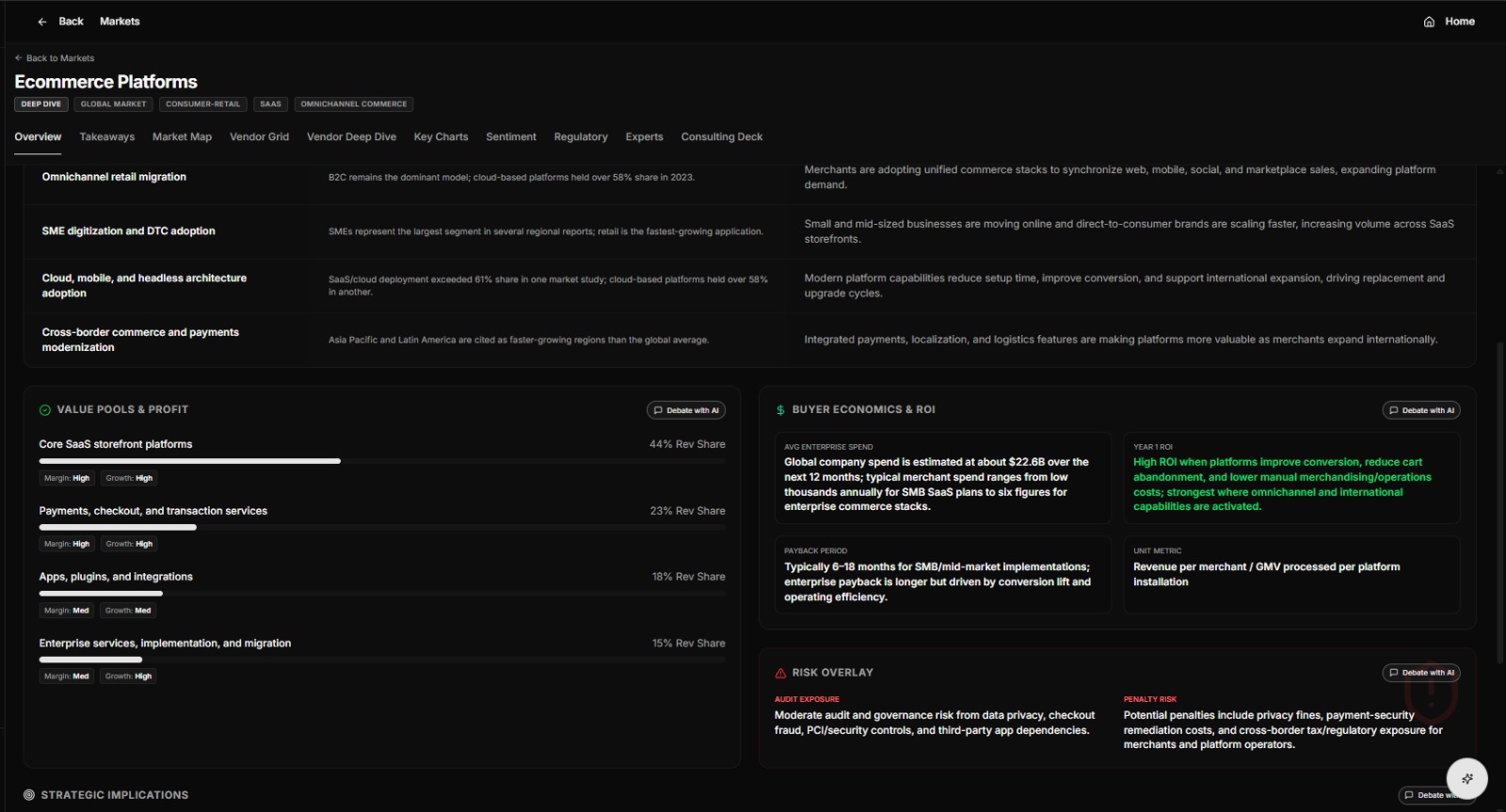Open the Market Map tab
This screenshot has width=1506, height=812.
pyautogui.click(x=182, y=137)
